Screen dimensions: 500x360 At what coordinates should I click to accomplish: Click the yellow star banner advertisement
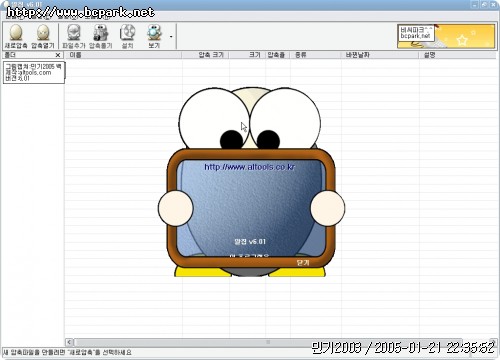446,36
